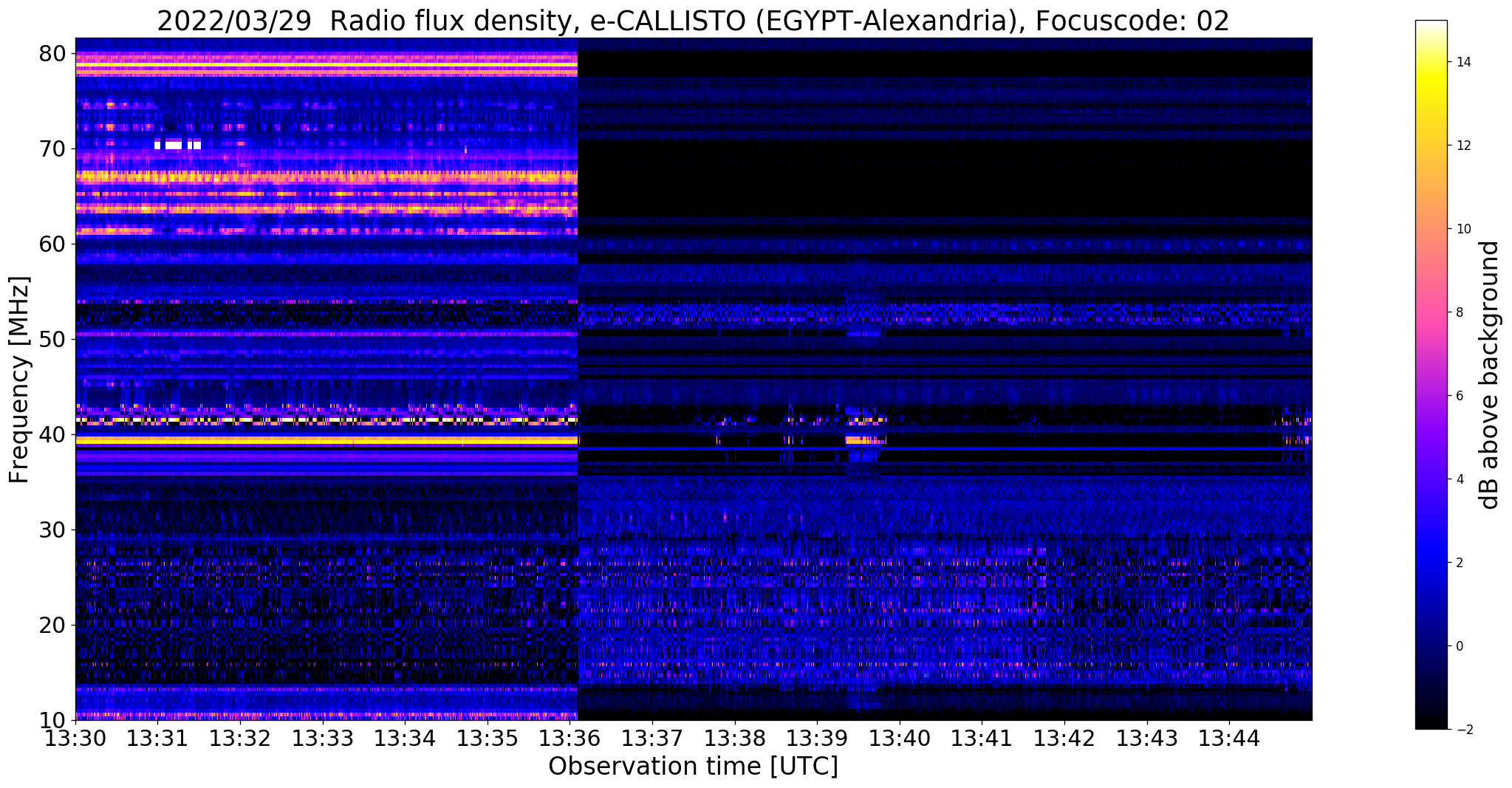Click the 13:37 time tick label

click(653, 738)
